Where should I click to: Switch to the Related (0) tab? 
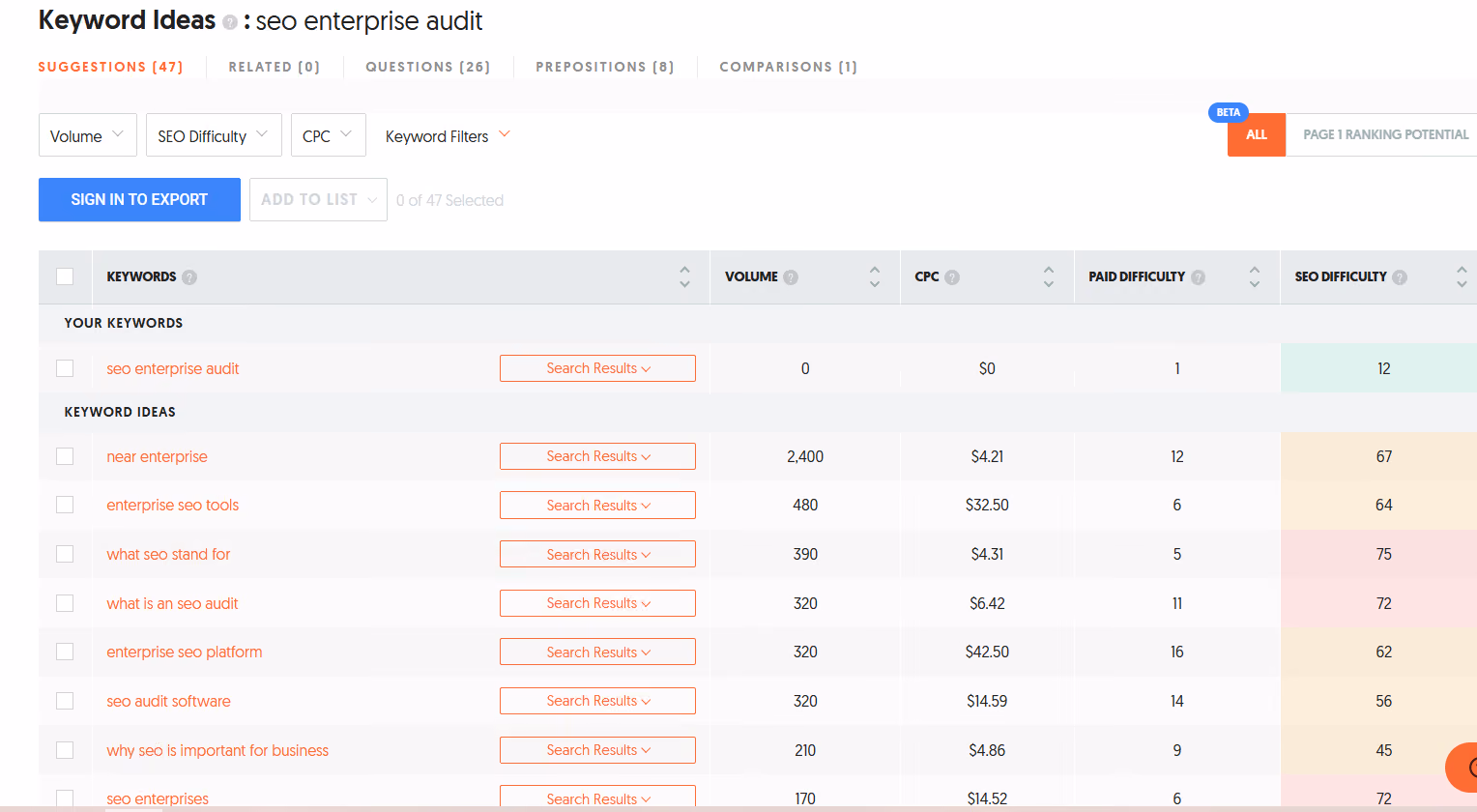(274, 67)
